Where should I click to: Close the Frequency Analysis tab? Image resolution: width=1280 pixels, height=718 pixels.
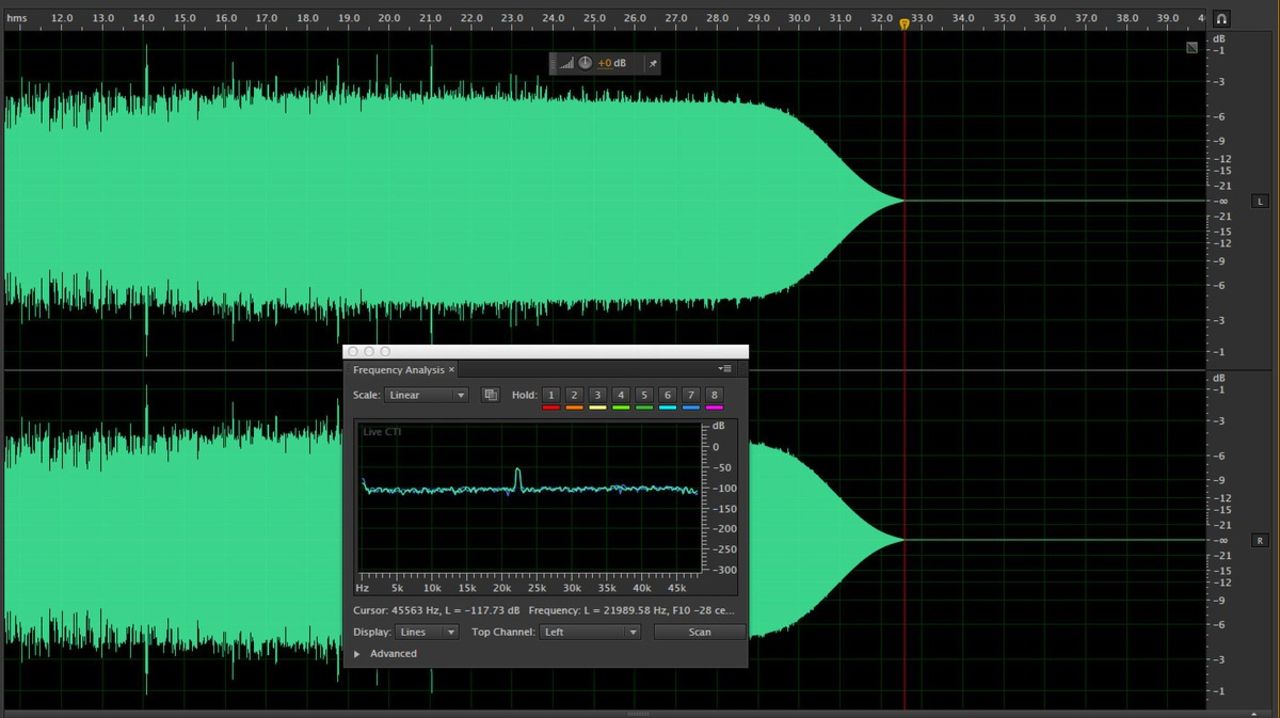click(x=452, y=370)
